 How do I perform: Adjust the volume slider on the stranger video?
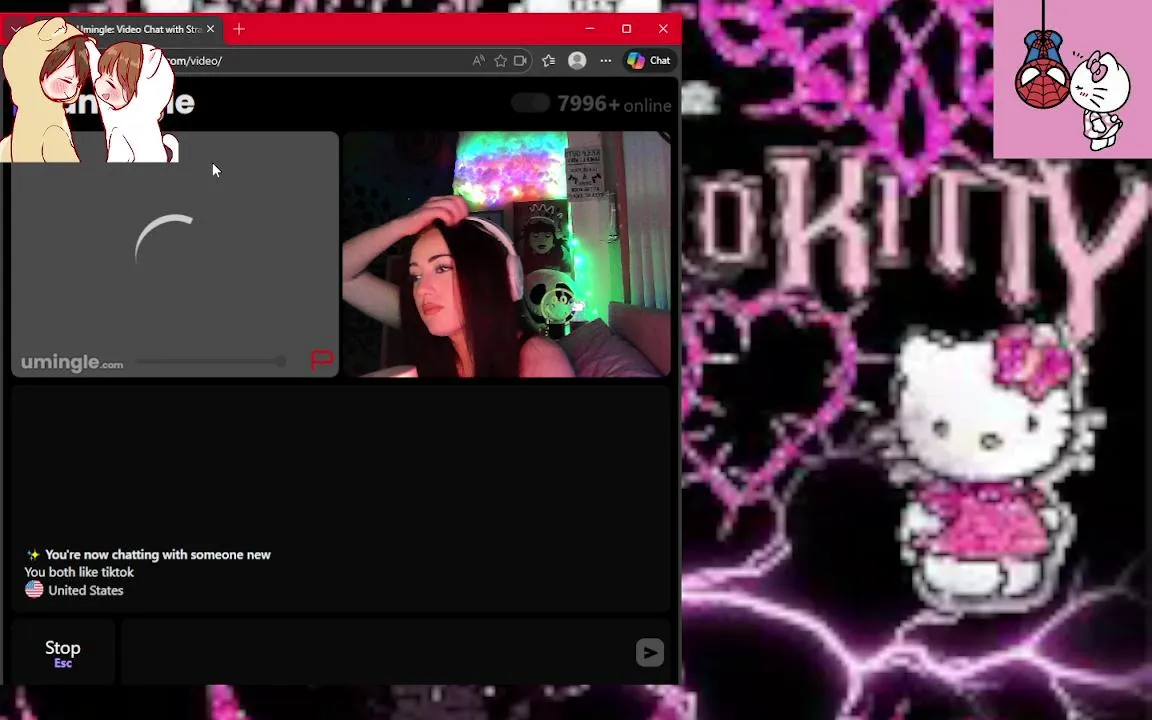(212, 361)
